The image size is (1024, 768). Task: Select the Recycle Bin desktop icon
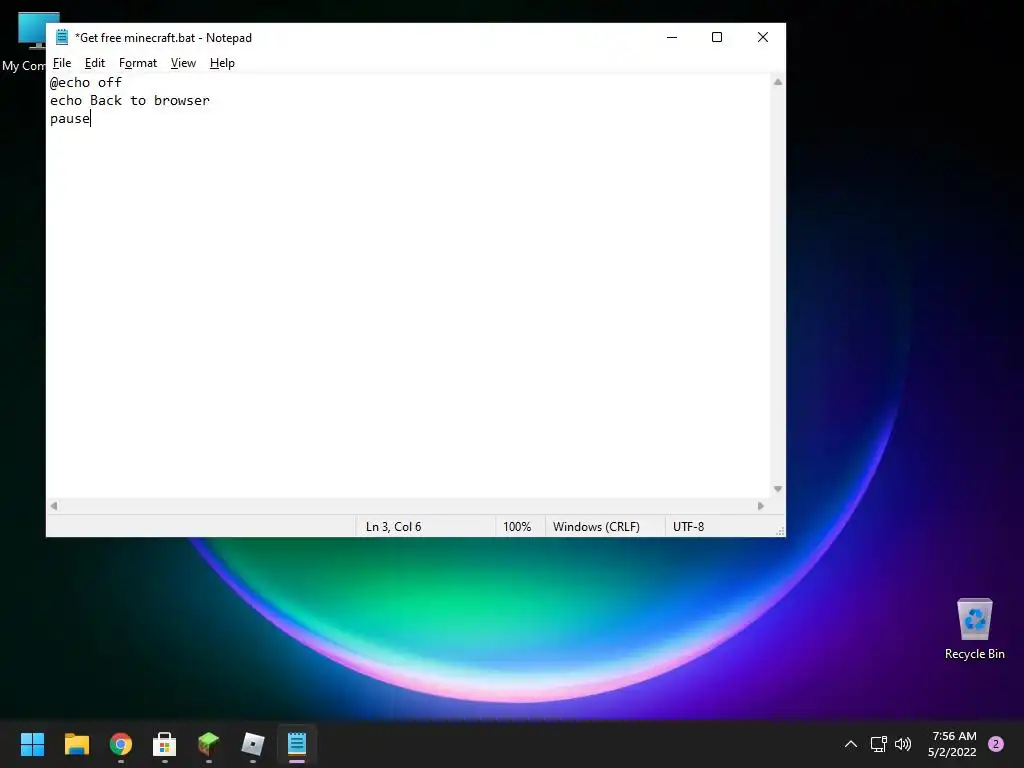tap(974, 628)
